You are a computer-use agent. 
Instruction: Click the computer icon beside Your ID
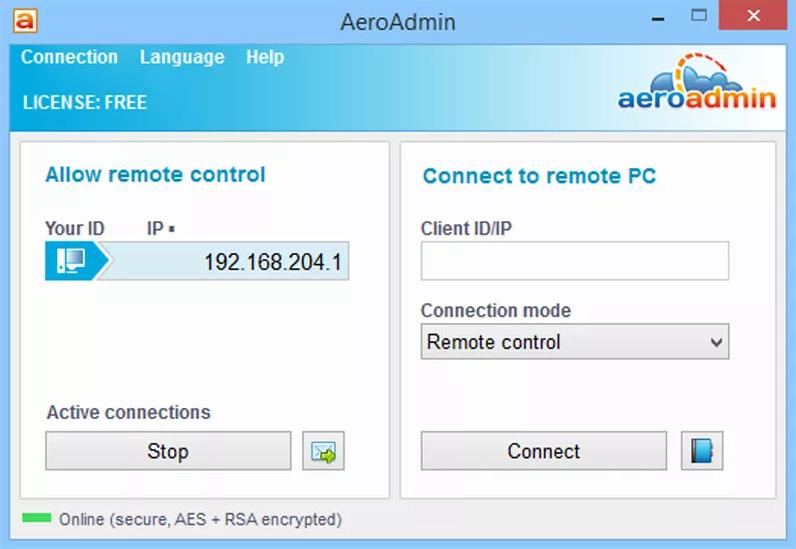click(x=72, y=261)
